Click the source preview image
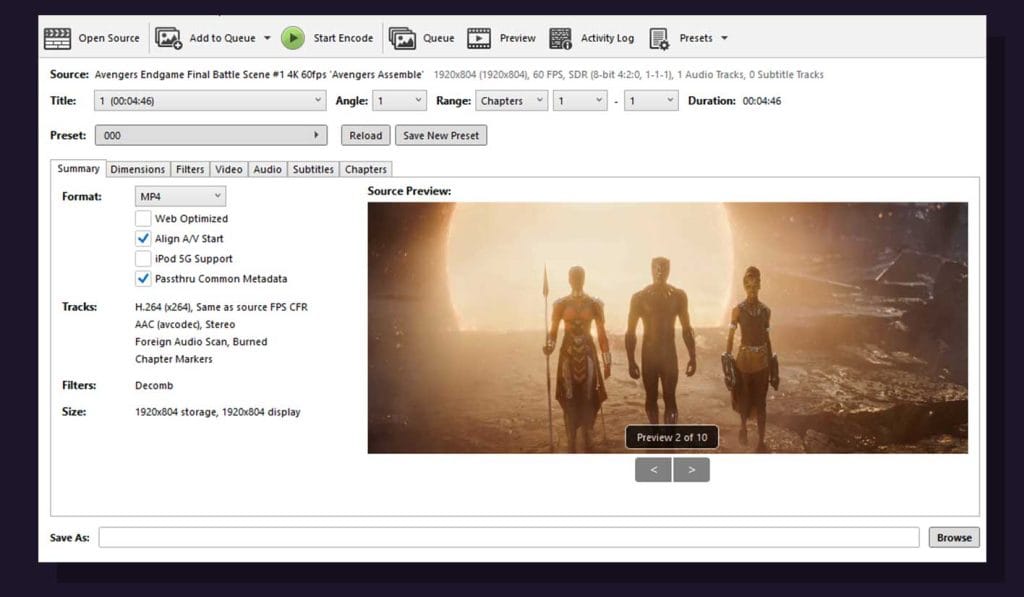The width and height of the screenshot is (1024, 597). click(667, 327)
